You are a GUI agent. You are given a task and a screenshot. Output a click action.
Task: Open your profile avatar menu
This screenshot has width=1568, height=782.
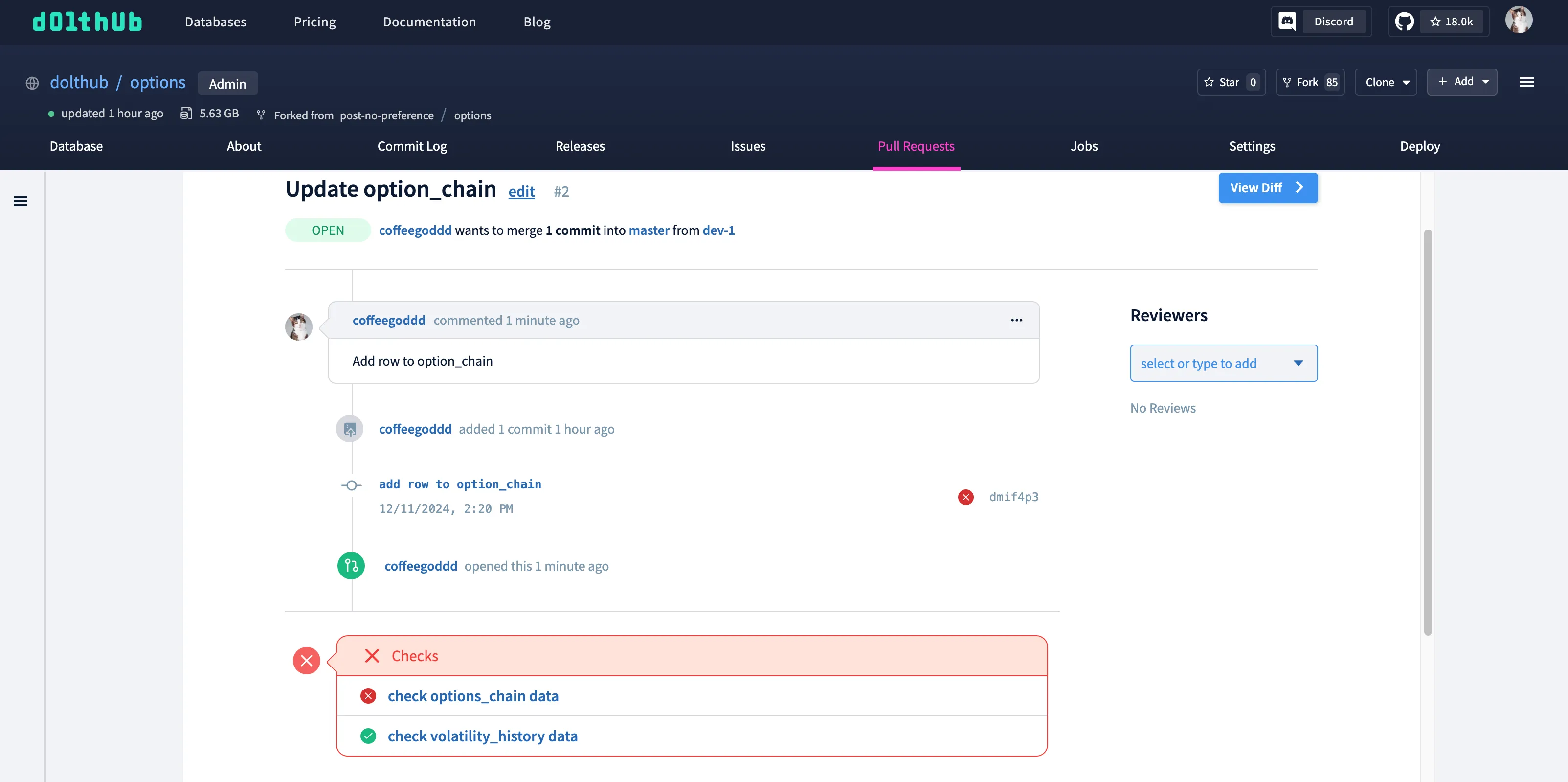(x=1520, y=20)
